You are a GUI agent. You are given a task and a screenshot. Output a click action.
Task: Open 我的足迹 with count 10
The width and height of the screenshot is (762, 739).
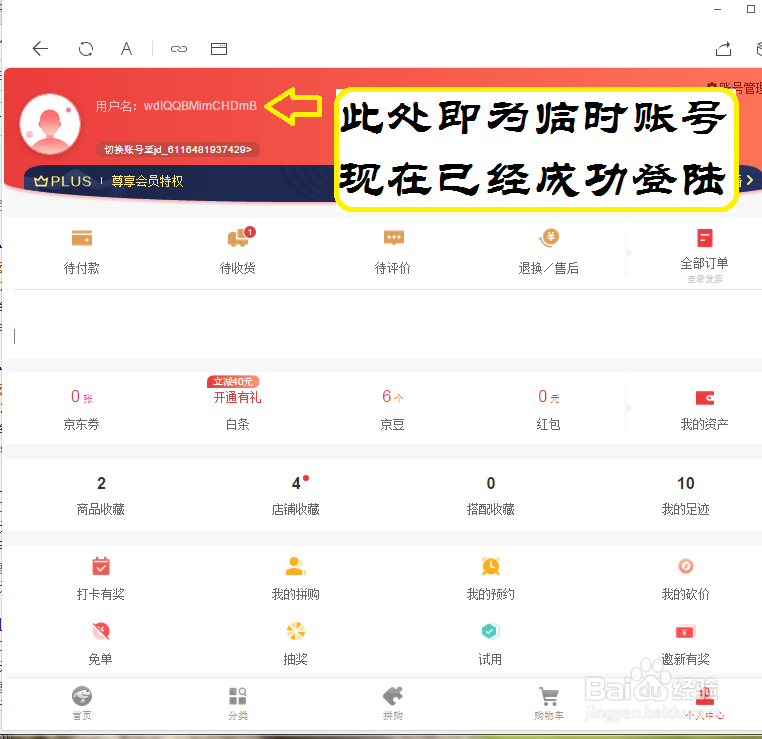[x=686, y=496]
